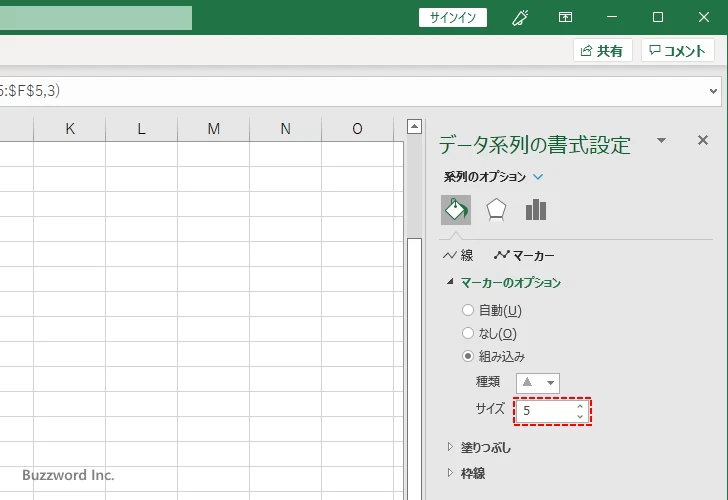Expand the 枠線 section
The image size is (728, 500).
click(450, 473)
